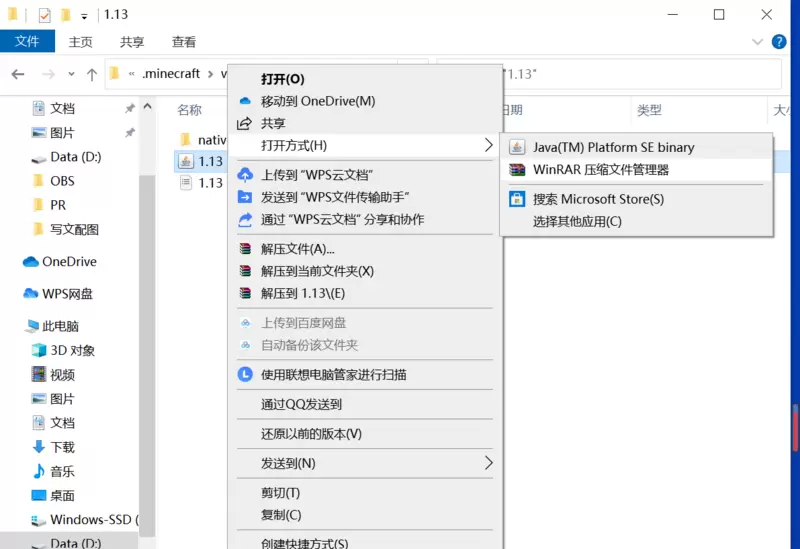Choose 复制(C) from the context menu
The width and height of the screenshot is (800, 549).
click(365, 515)
